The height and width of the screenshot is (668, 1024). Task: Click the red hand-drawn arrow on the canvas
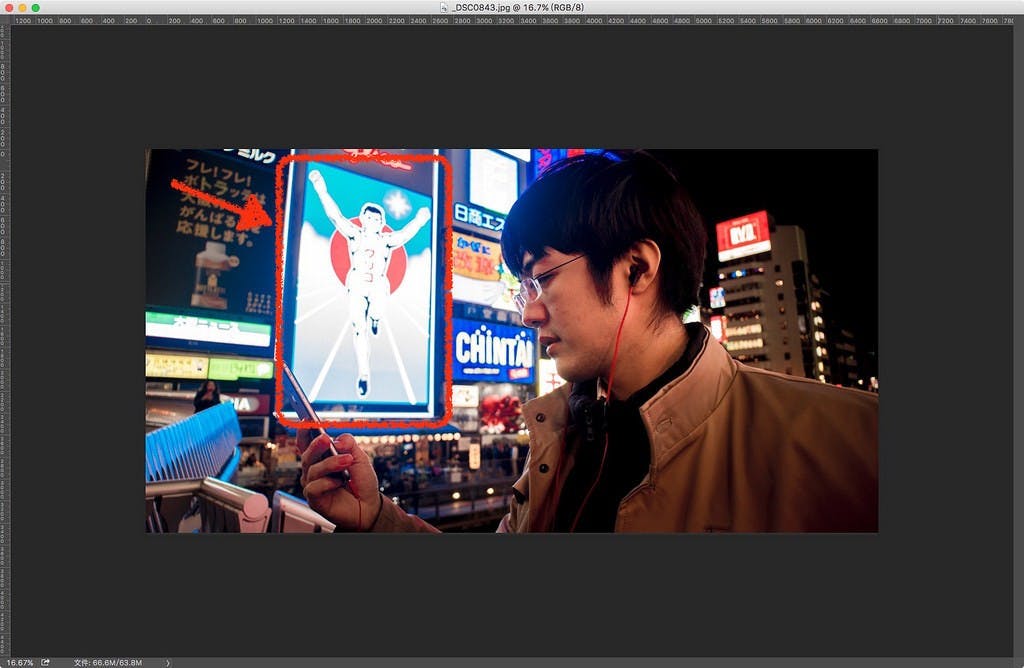coord(222,203)
